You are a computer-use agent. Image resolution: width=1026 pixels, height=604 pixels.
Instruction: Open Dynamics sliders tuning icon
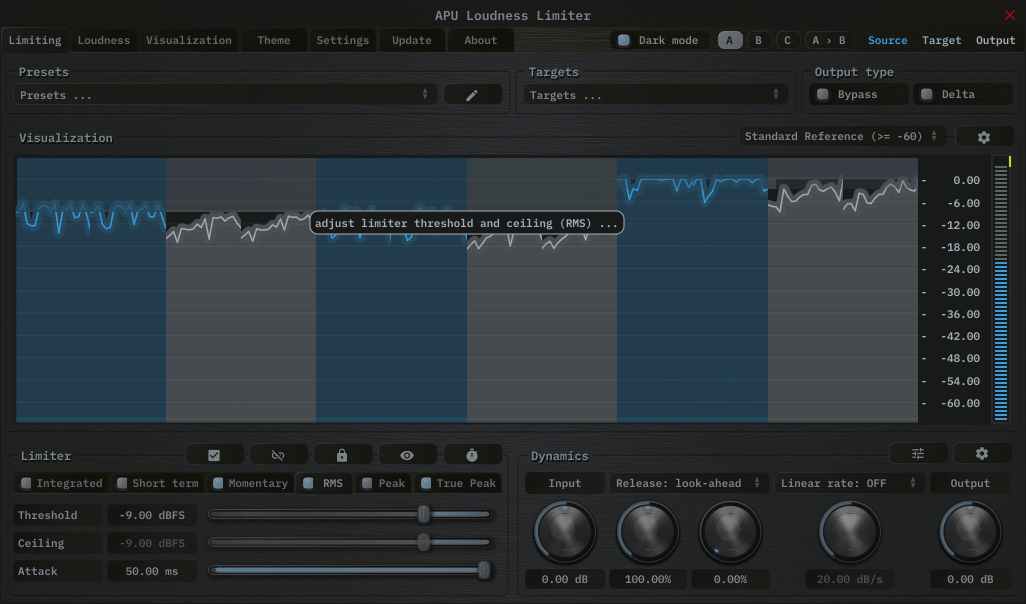918,454
